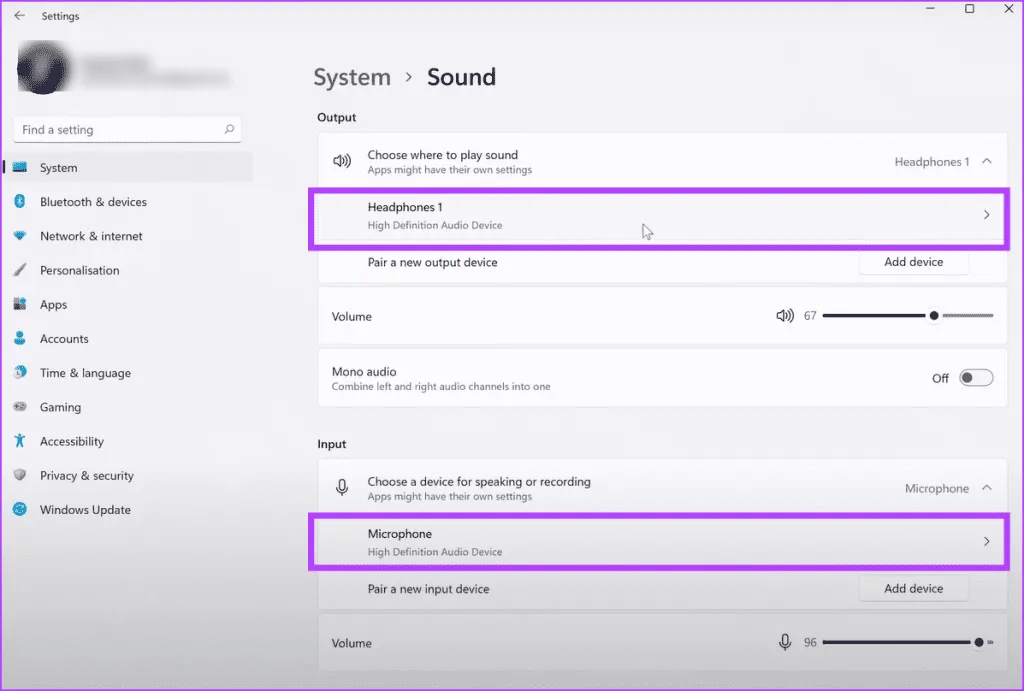The width and height of the screenshot is (1024, 691).
Task: Click the Network & internet Wi-Fi icon
Action: (19, 236)
